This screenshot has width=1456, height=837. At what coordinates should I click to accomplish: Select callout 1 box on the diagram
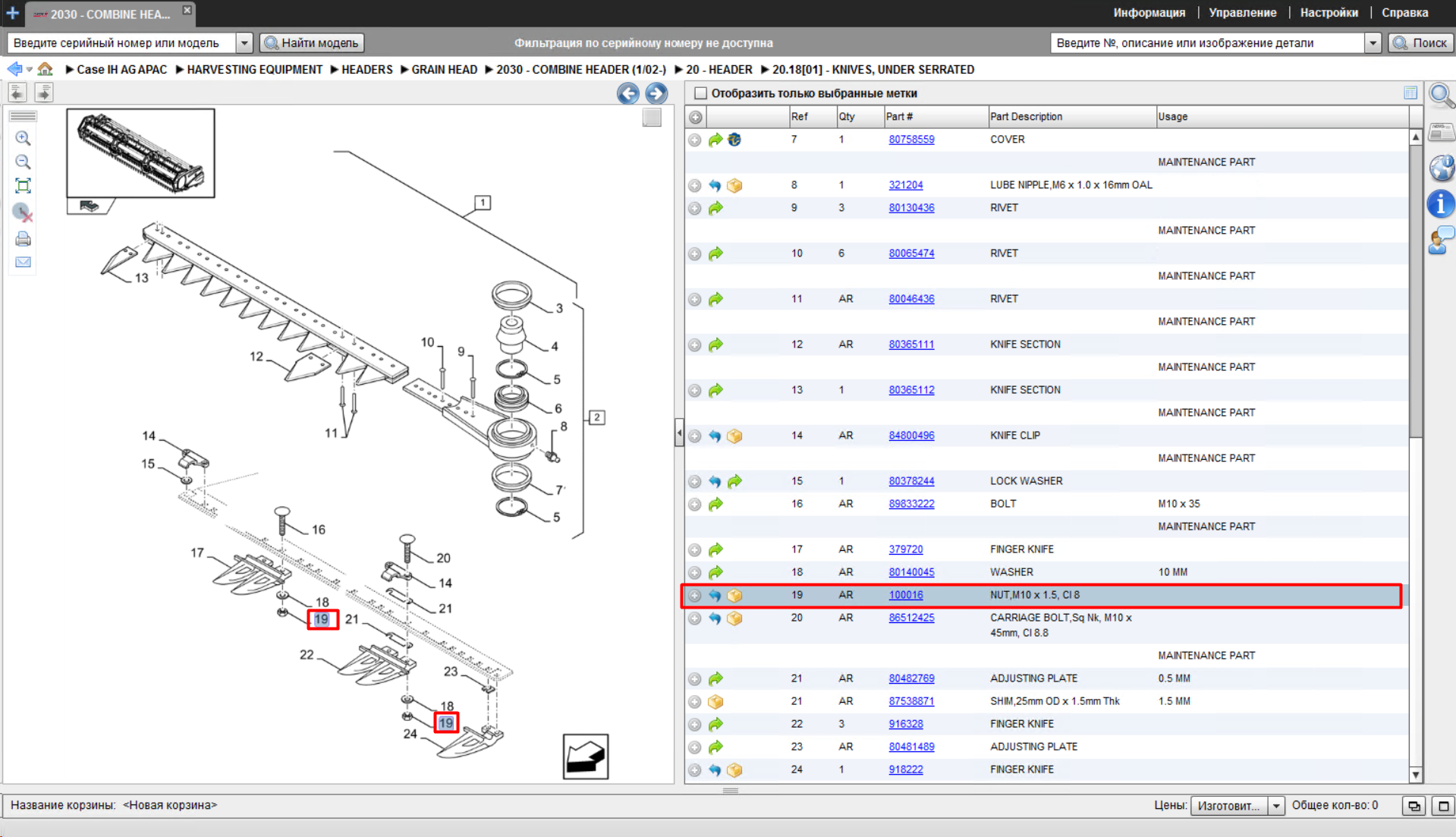[483, 203]
